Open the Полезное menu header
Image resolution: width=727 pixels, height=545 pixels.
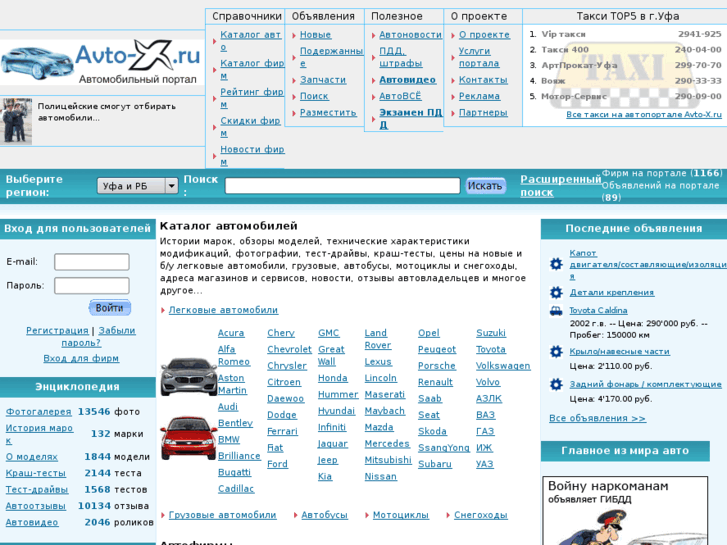397,16
